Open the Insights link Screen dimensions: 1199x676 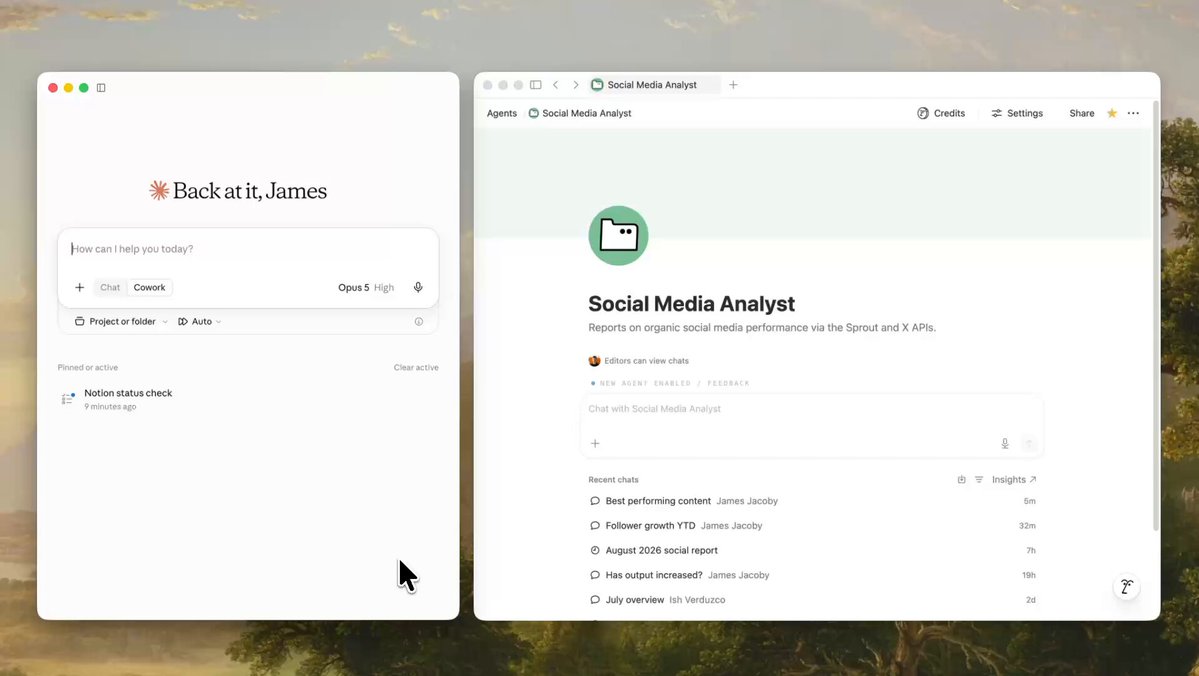click(x=1014, y=479)
